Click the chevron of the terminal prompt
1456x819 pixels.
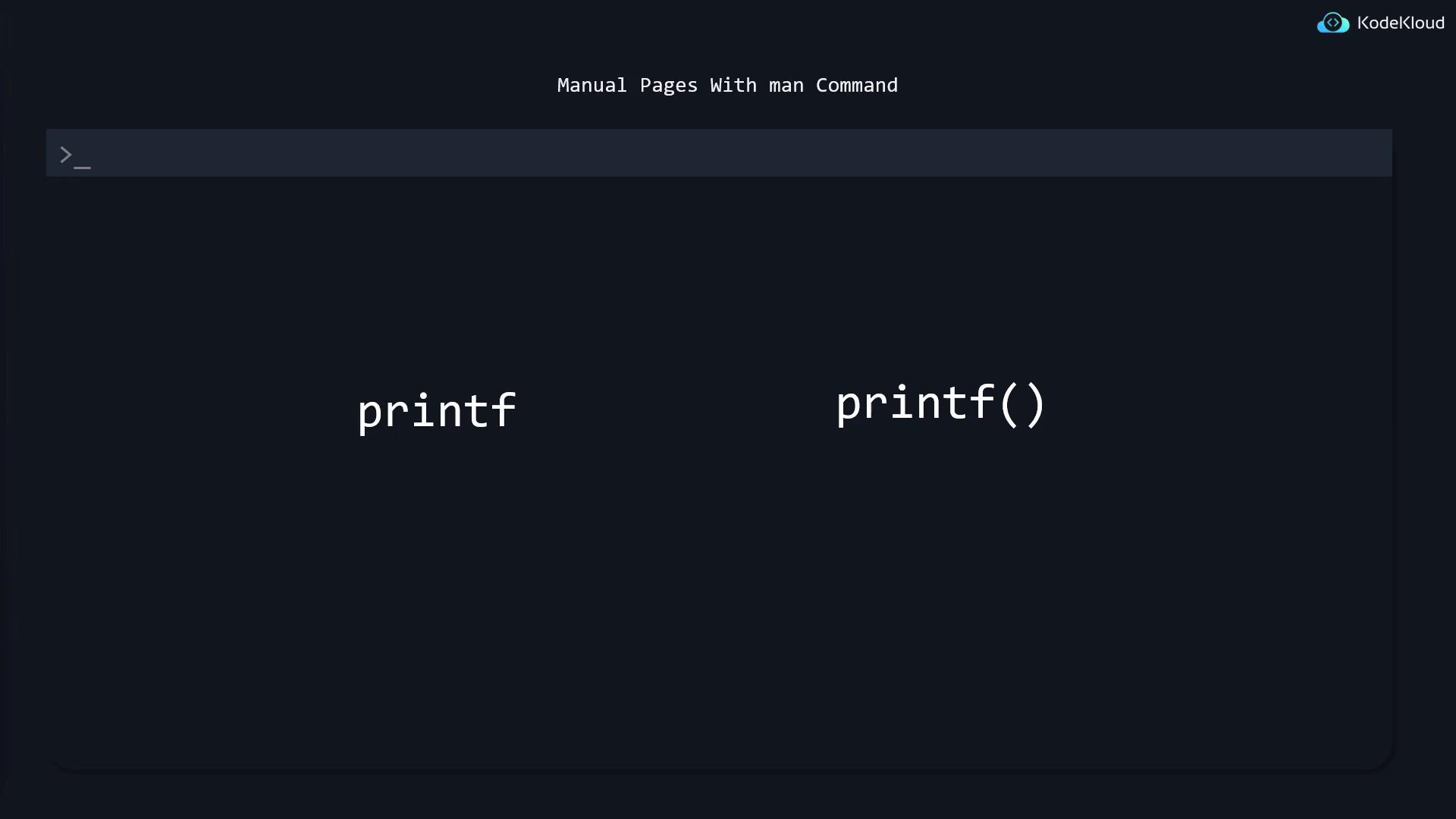tap(66, 155)
